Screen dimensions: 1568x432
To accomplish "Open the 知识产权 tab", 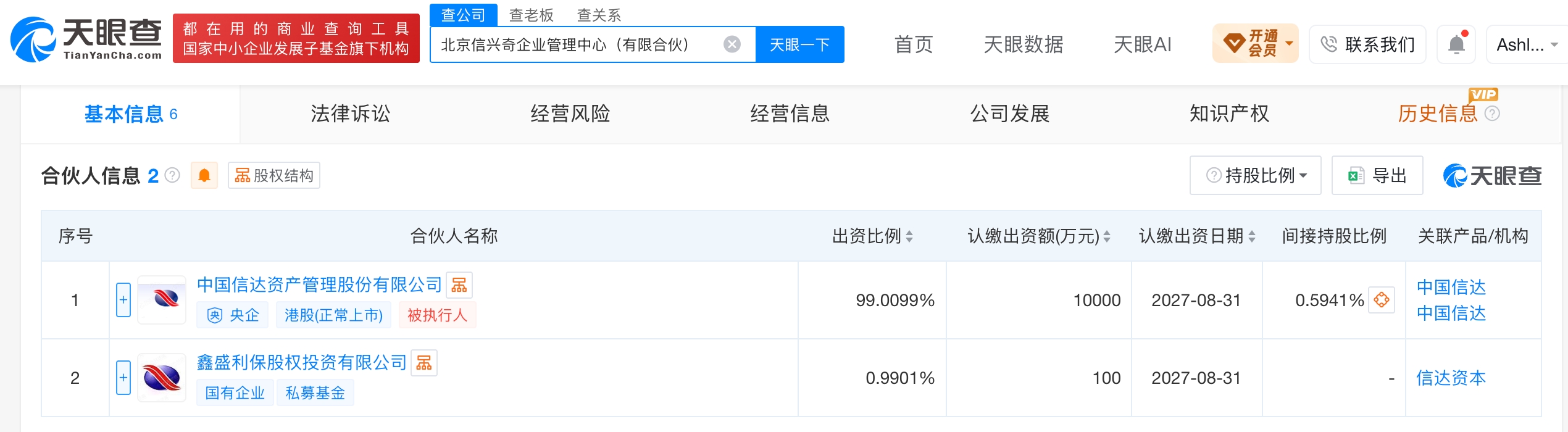I will pyautogui.click(x=1230, y=114).
